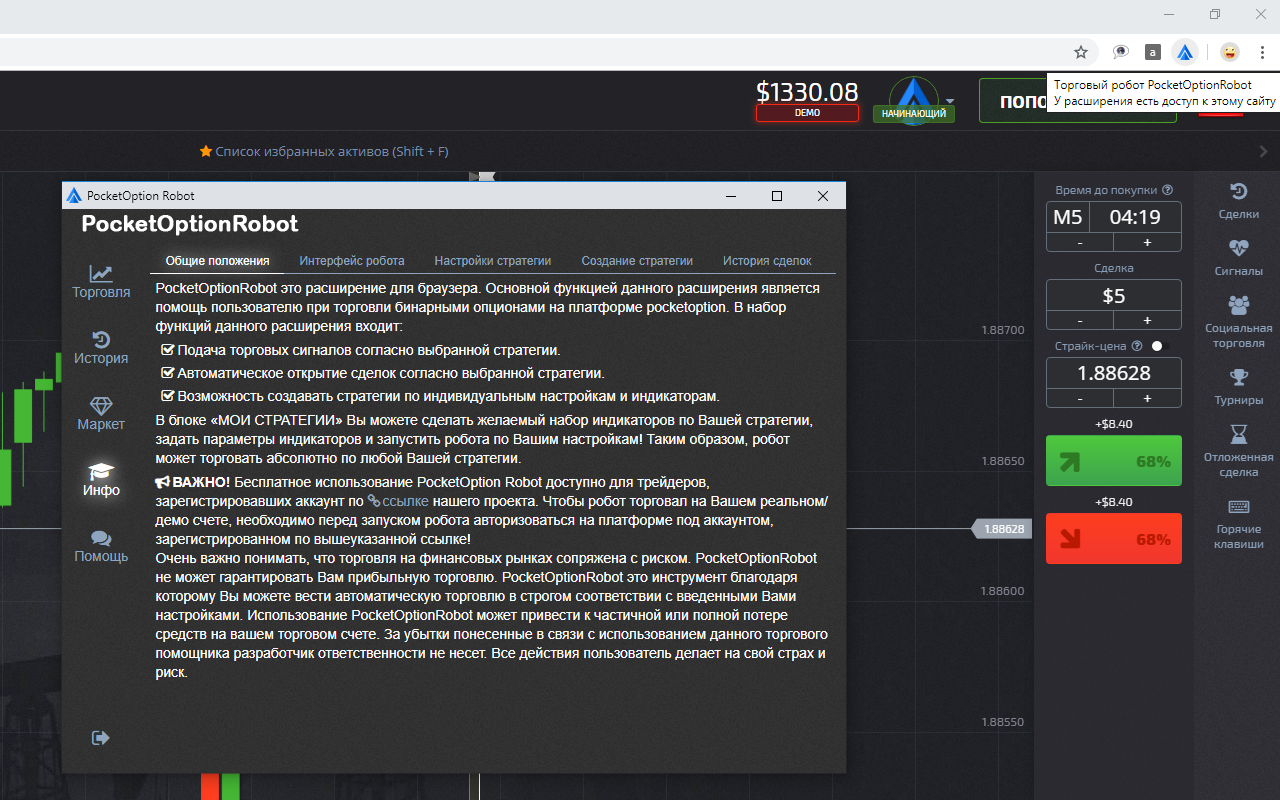Open the Сигналы panel
Screen dimensions: 1280x800
[1239, 257]
